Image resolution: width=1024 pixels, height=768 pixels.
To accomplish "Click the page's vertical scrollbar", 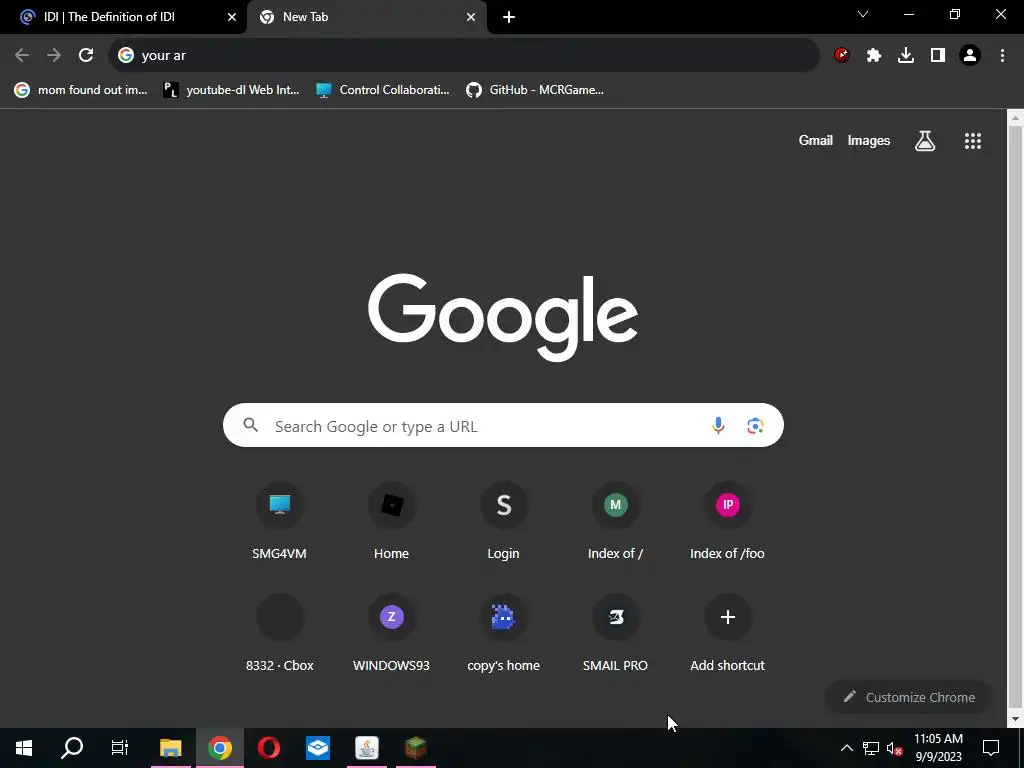I will (x=1015, y=418).
